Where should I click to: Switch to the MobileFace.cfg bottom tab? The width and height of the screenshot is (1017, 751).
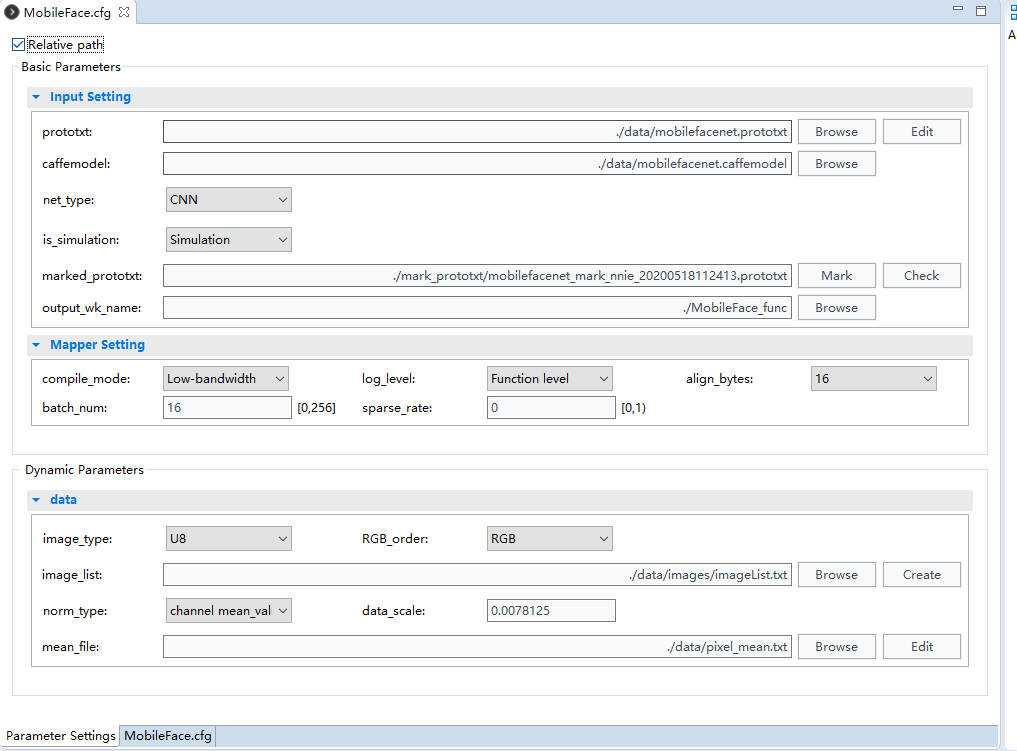coord(167,736)
